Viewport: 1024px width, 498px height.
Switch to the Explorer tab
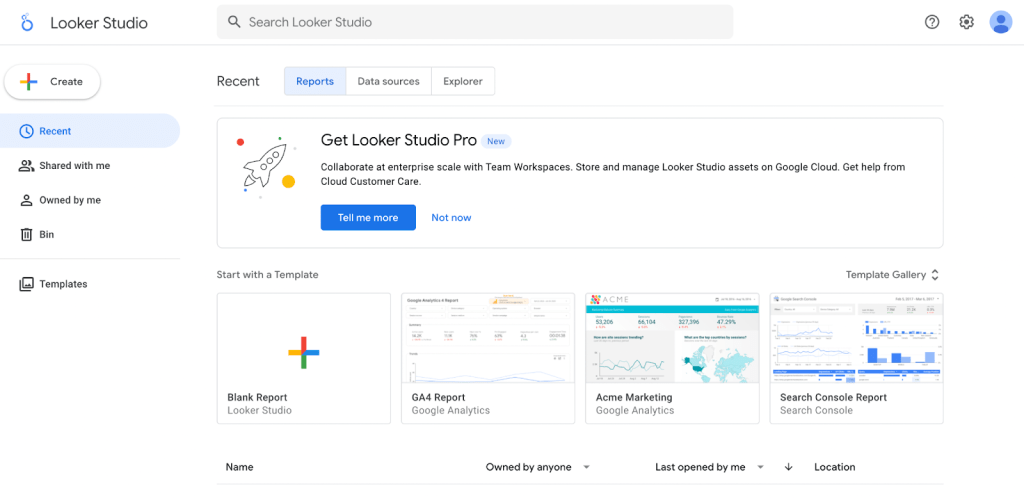(463, 82)
